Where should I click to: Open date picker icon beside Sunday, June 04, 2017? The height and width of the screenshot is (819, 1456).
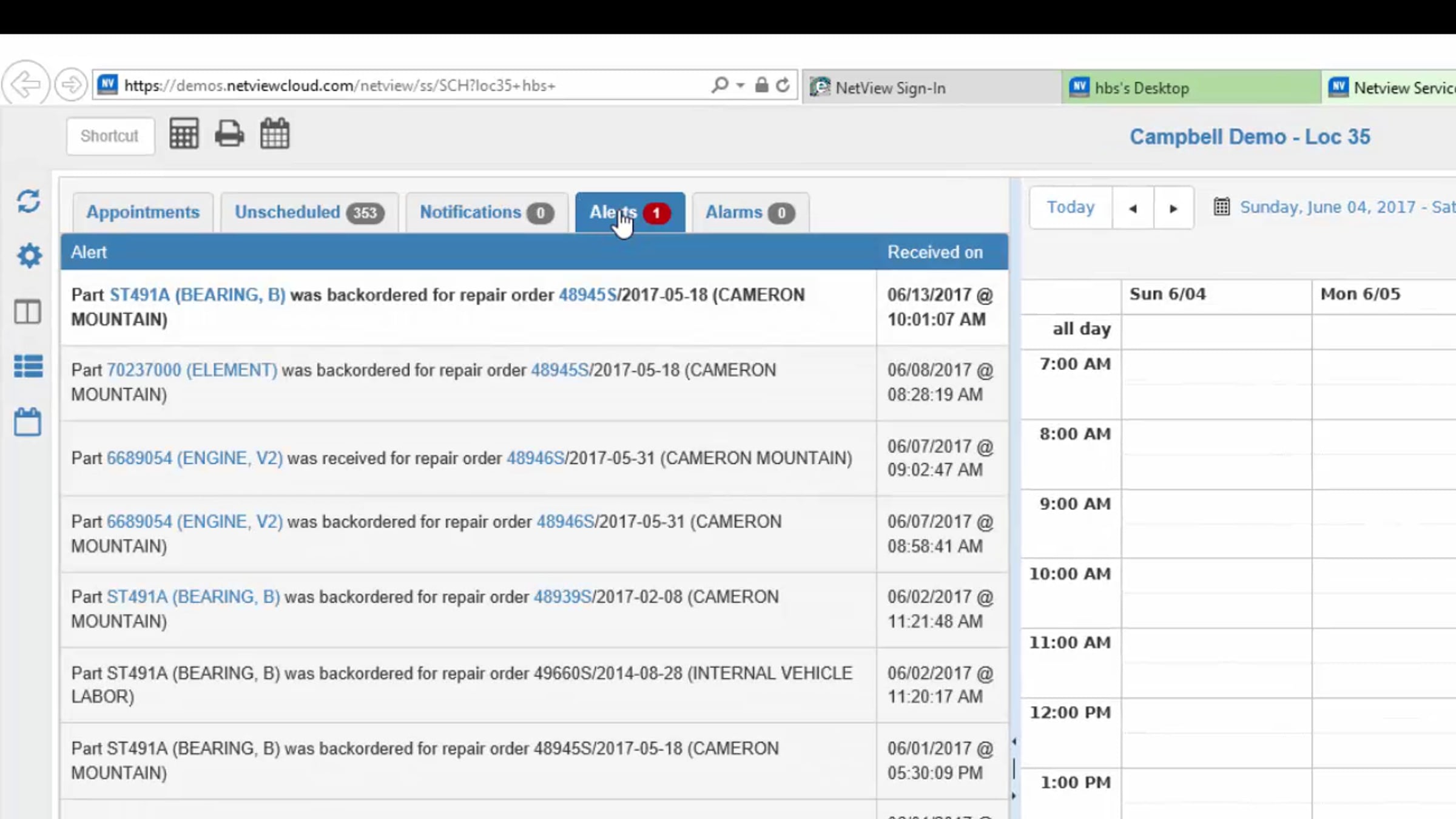point(1221,207)
